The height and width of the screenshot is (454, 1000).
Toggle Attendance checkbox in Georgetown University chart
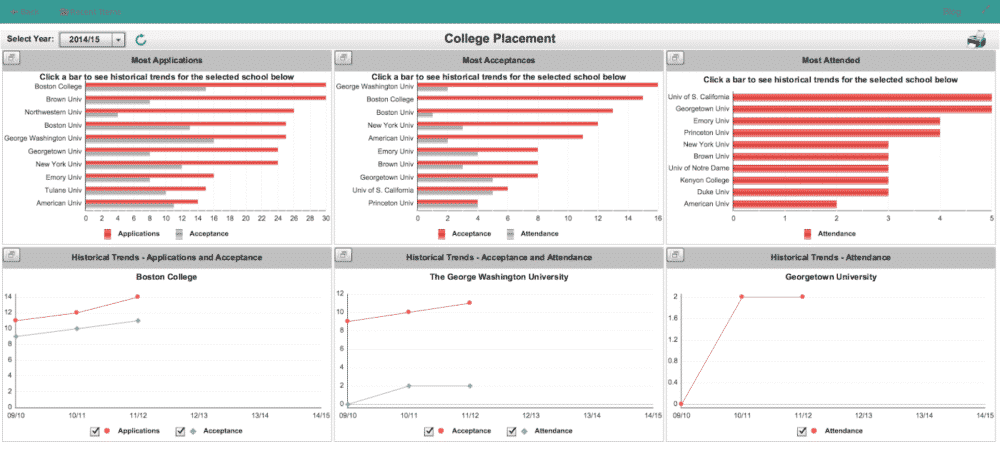[802, 431]
